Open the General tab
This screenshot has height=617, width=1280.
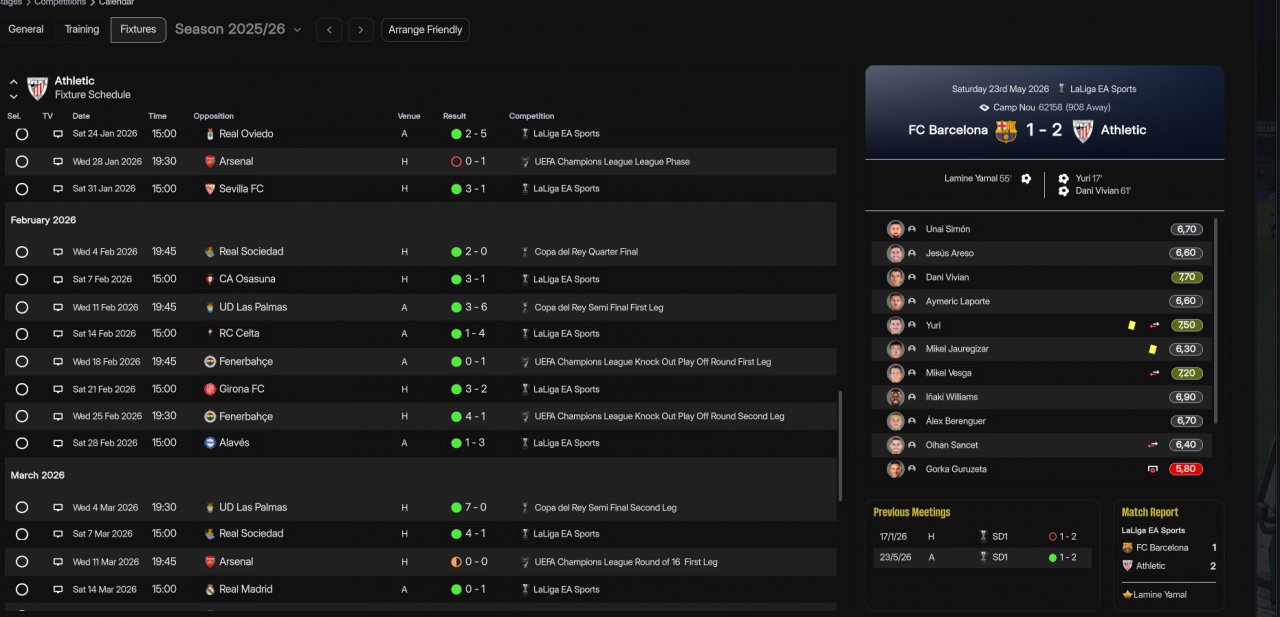26,30
